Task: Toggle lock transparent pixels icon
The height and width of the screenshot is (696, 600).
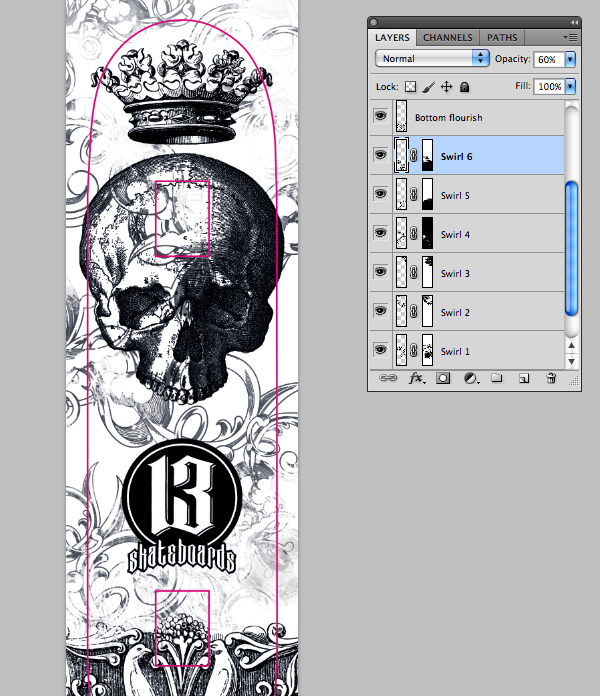Action: click(x=411, y=87)
